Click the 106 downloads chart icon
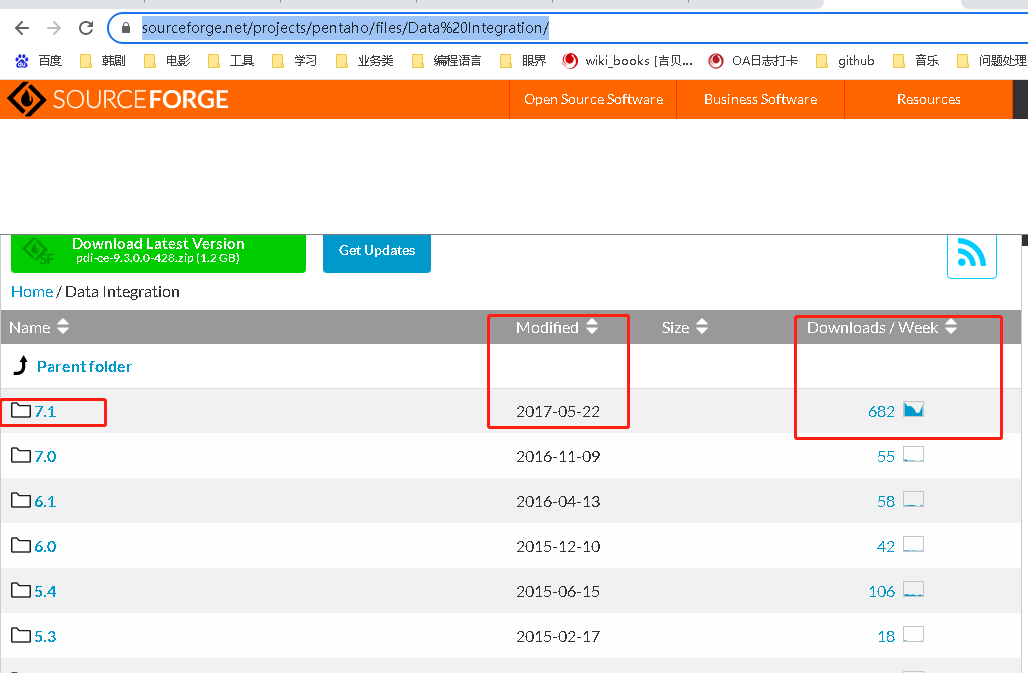The width and height of the screenshot is (1028, 673). tap(913, 589)
